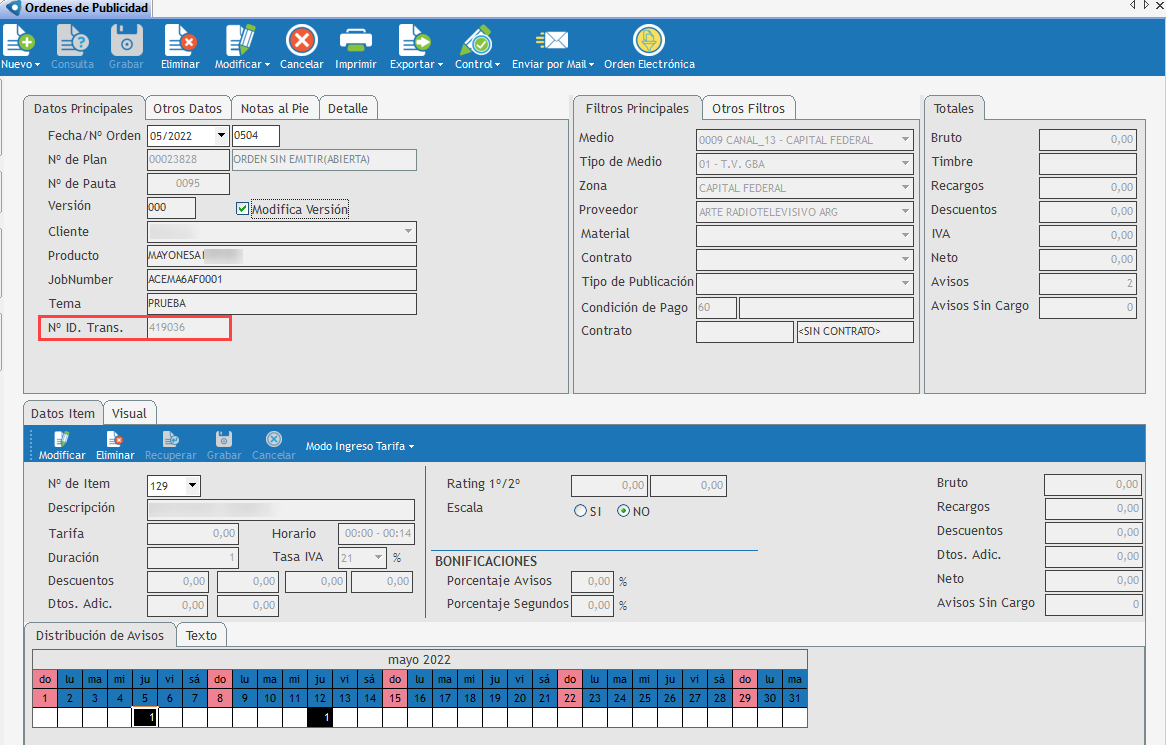Click the Horario field 00:00 - 00:14
1166x745 pixels.
[377, 534]
